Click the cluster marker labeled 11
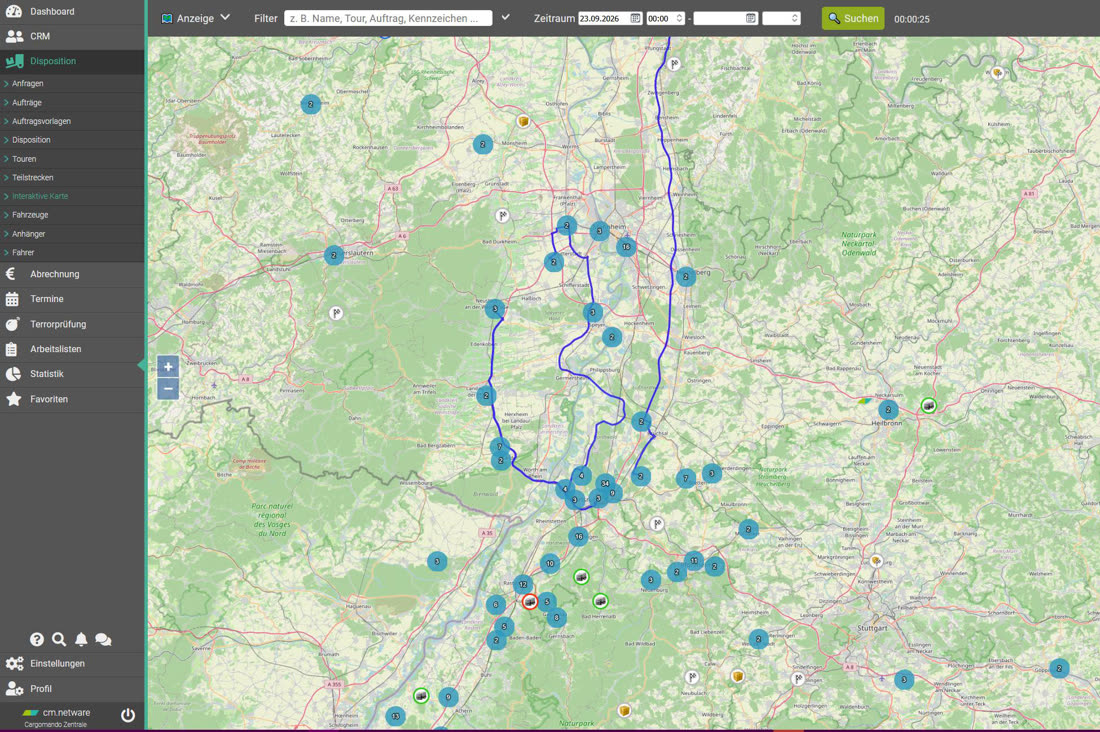Viewport: 1100px width, 732px height. point(694,560)
